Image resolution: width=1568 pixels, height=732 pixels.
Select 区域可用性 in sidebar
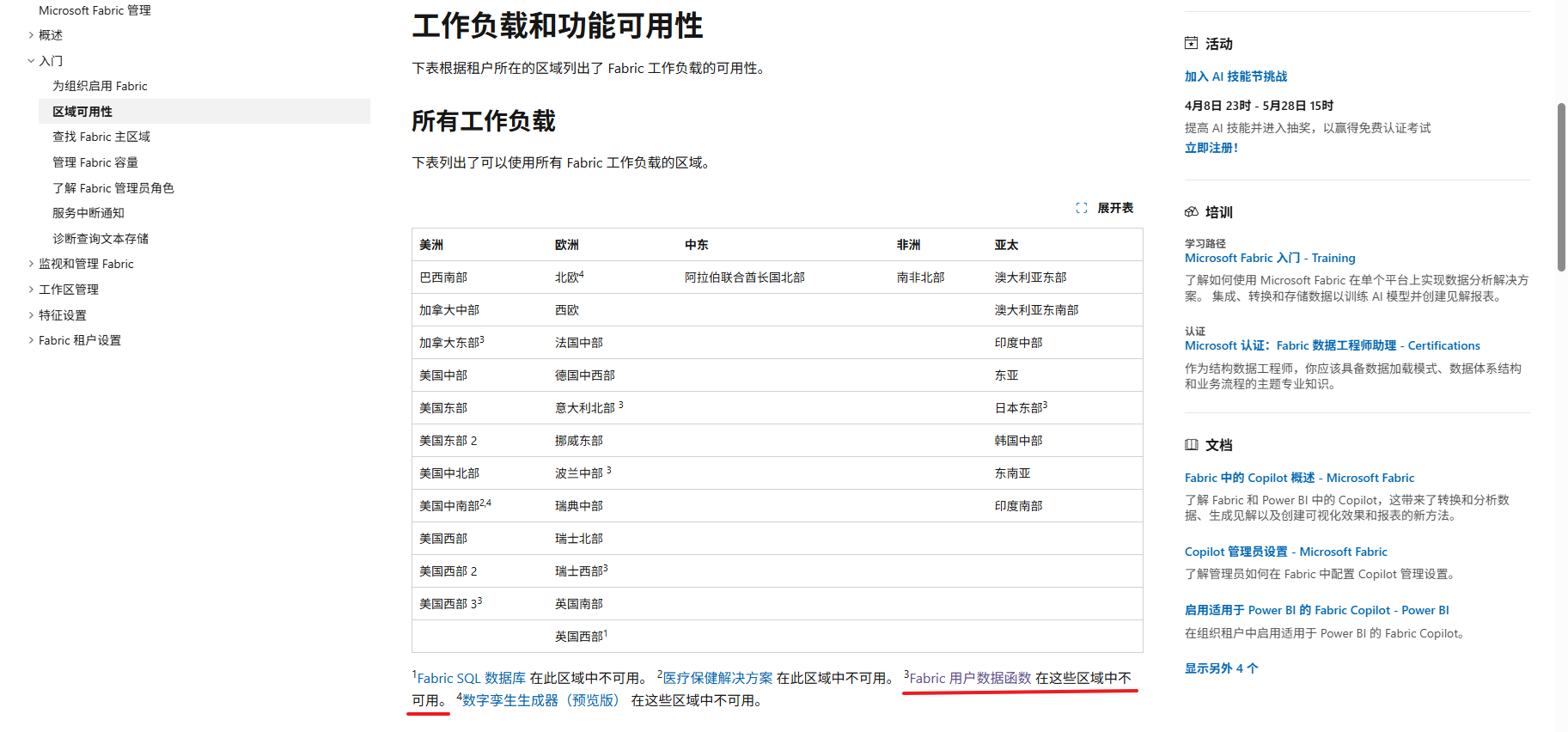204,112
